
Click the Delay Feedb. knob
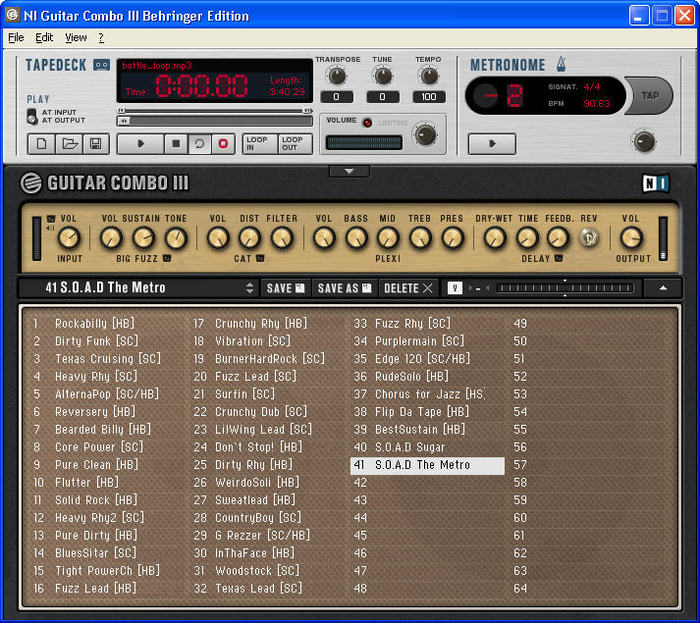[558, 237]
